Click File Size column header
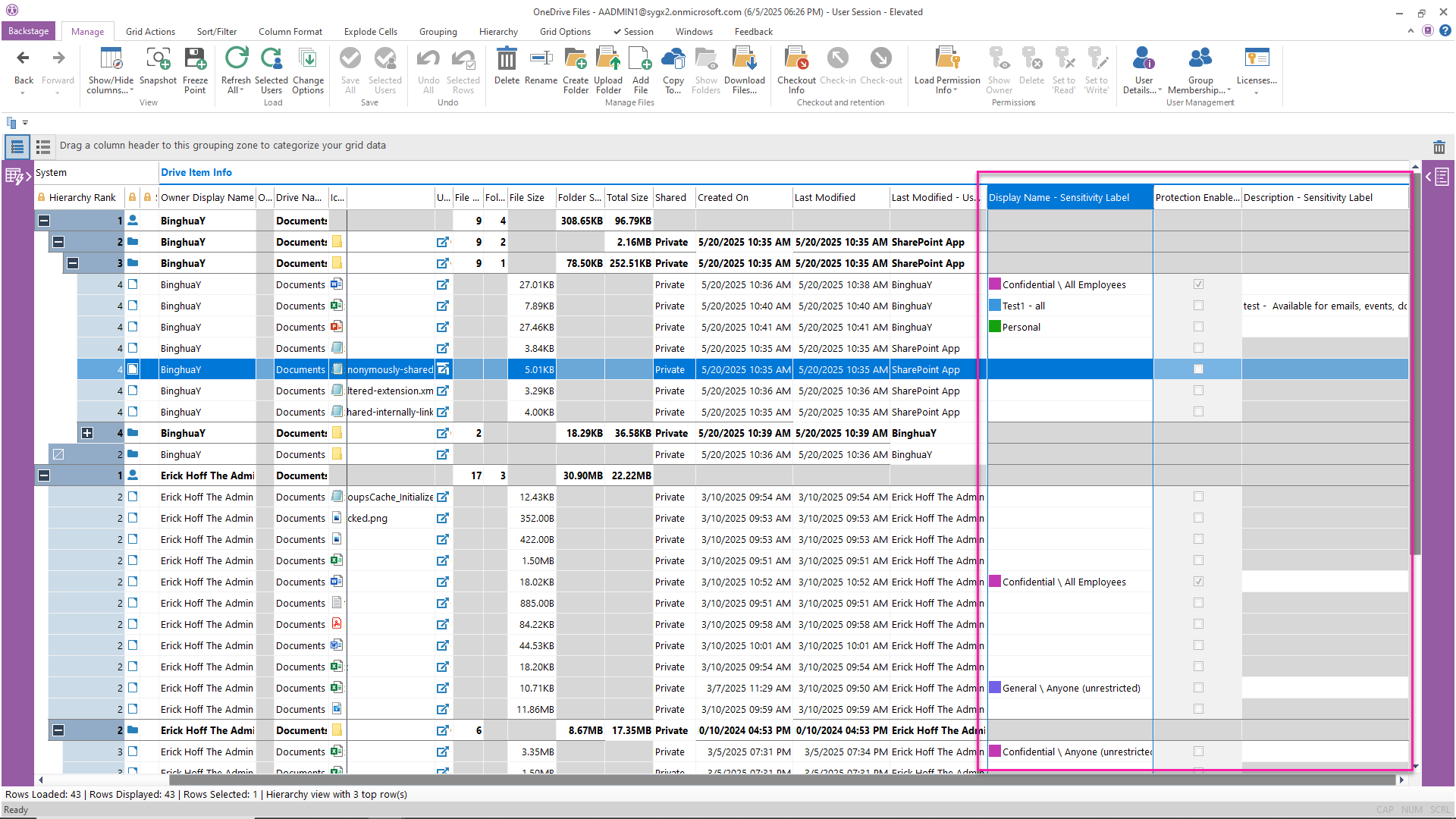Image resolution: width=1456 pixels, height=819 pixels. click(531, 198)
